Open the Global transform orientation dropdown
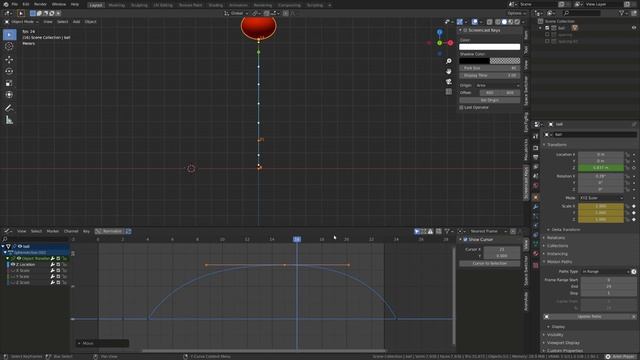The width and height of the screenshot is (640, 360). point(236,13)
